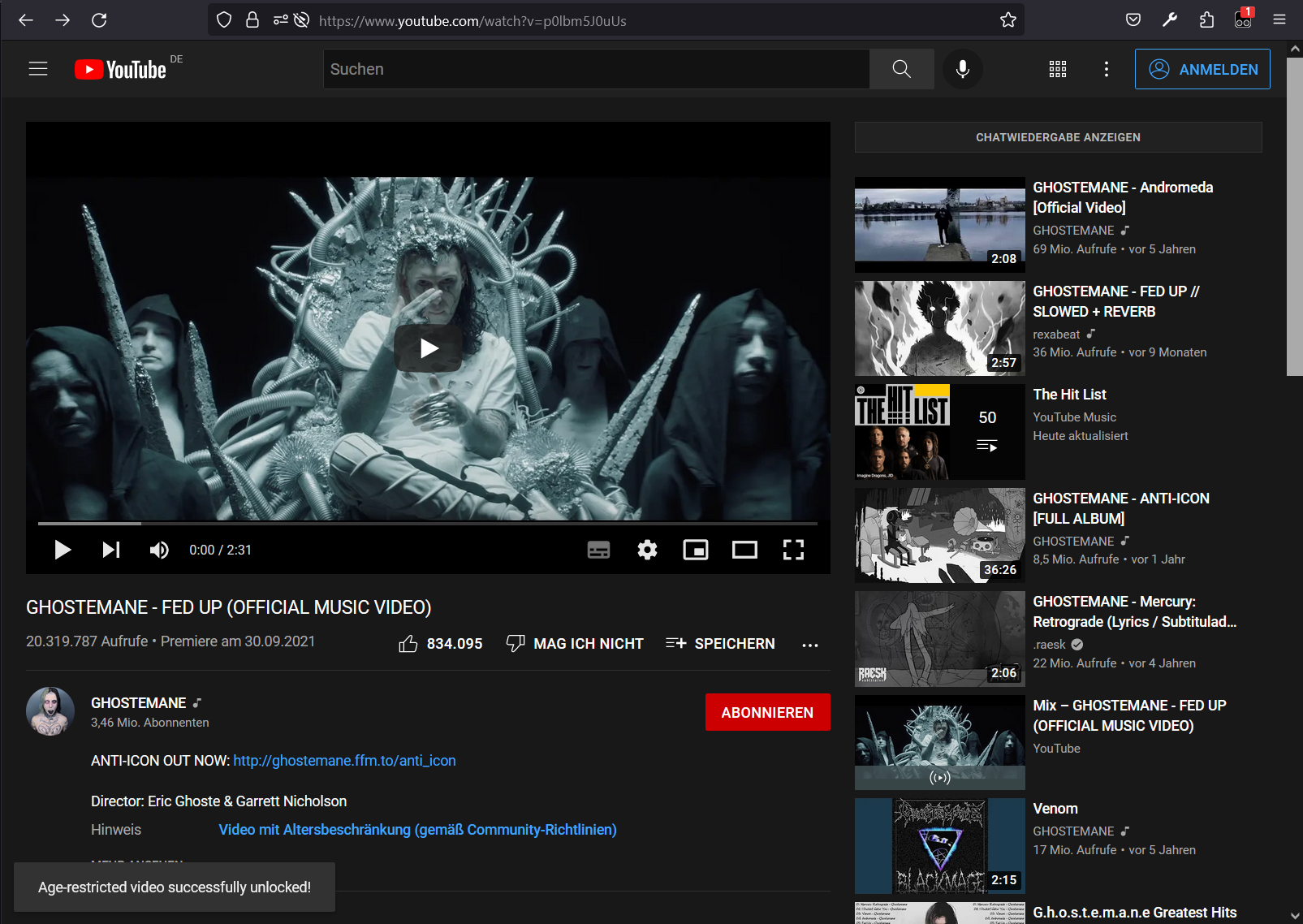Viewport: 1303px width, 924px height.
Task: Subscribe to GHOSTEMANE's channel
Action: tap(767, 712)
